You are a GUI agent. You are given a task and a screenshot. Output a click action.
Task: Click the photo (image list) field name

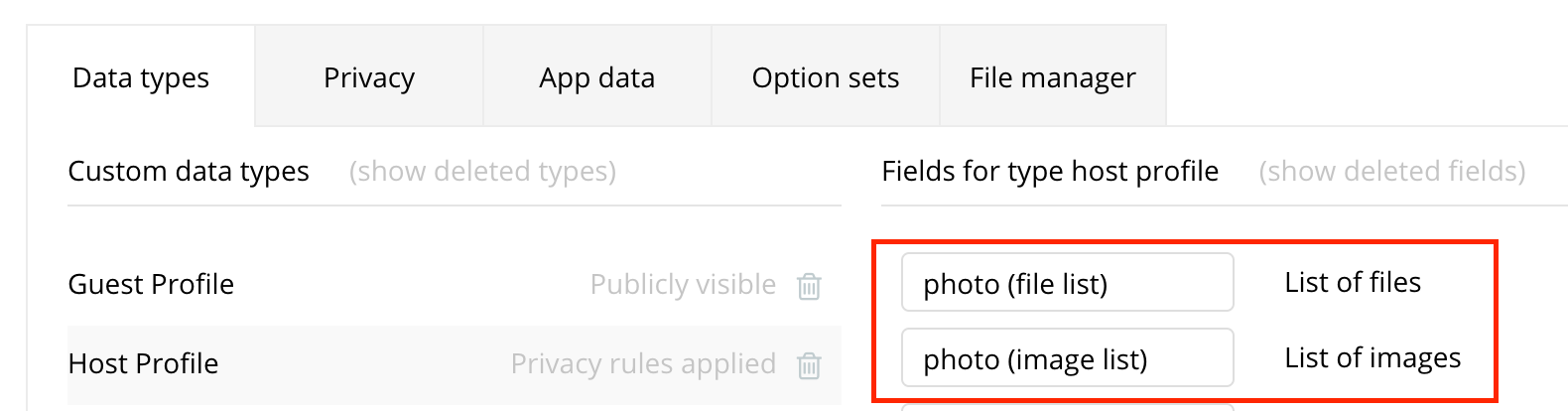(x=1067, y=358)
